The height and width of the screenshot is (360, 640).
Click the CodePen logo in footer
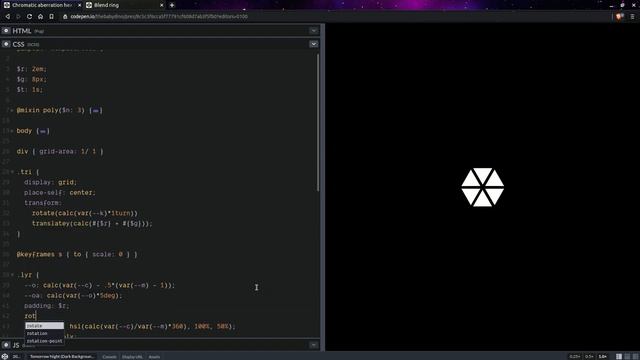(x=5, y=356)
